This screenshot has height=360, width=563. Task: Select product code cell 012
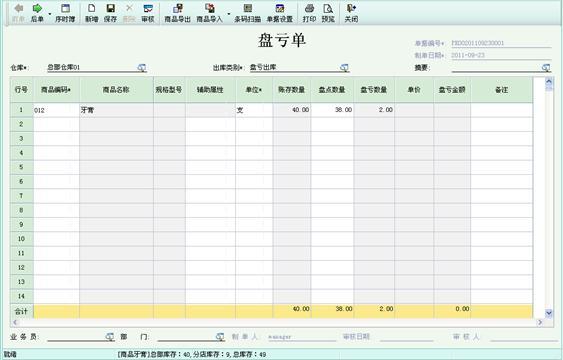(x=56, y=110)
